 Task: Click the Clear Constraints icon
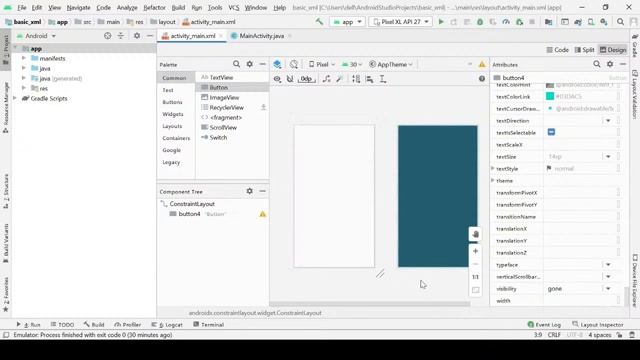327,79
